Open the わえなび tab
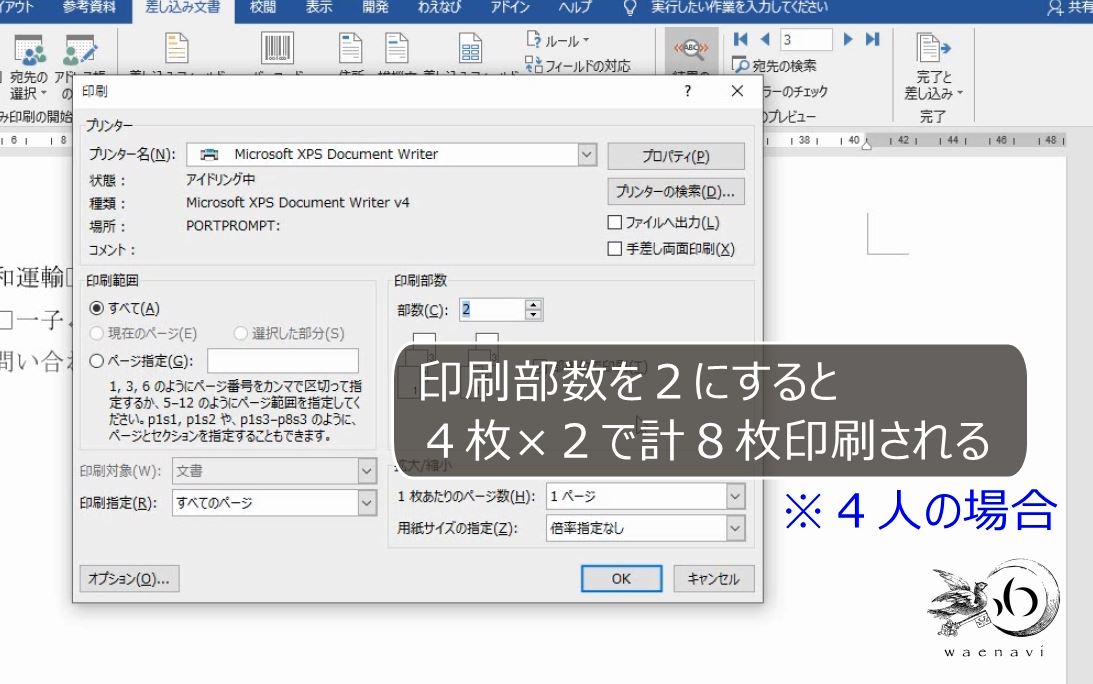Screen dimensions: 1093x684 coord(439,8)
